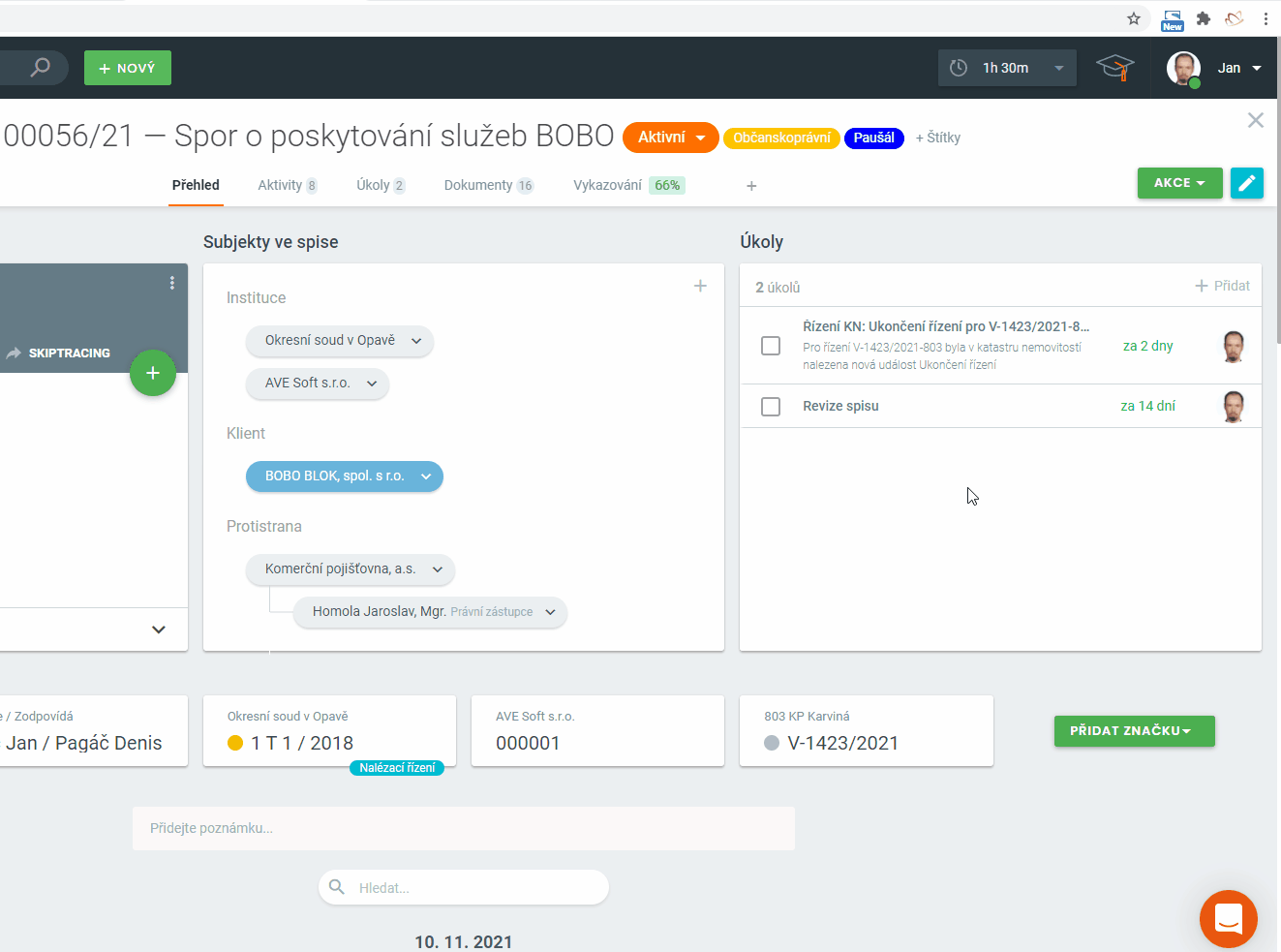This screenshot has height=952, width=1281.
Task: Click the search magnifier icon in header
Action: tap(40, 68)
